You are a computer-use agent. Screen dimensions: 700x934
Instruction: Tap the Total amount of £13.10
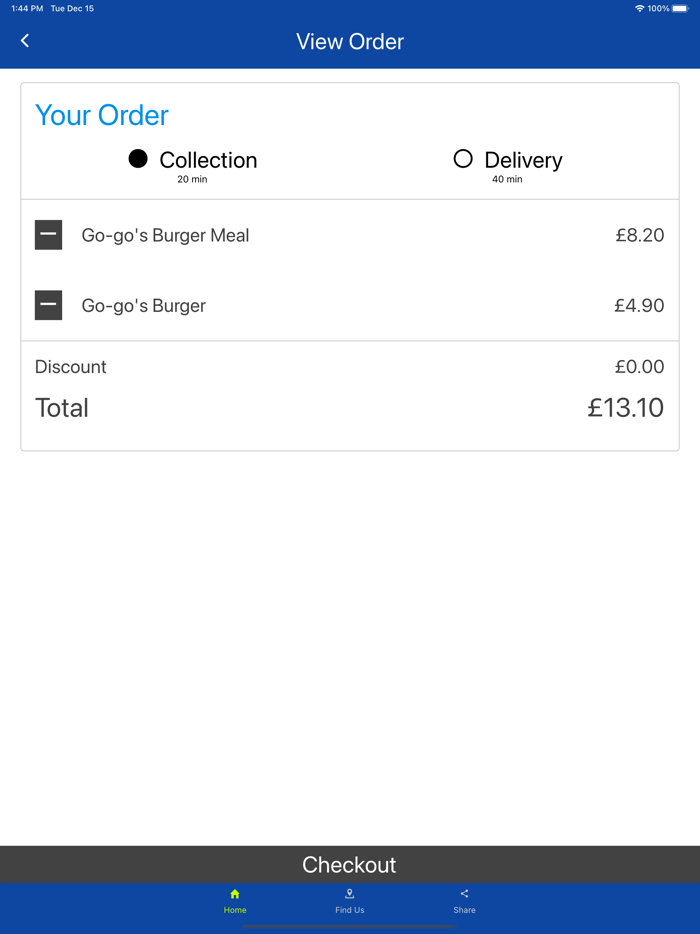625,408
